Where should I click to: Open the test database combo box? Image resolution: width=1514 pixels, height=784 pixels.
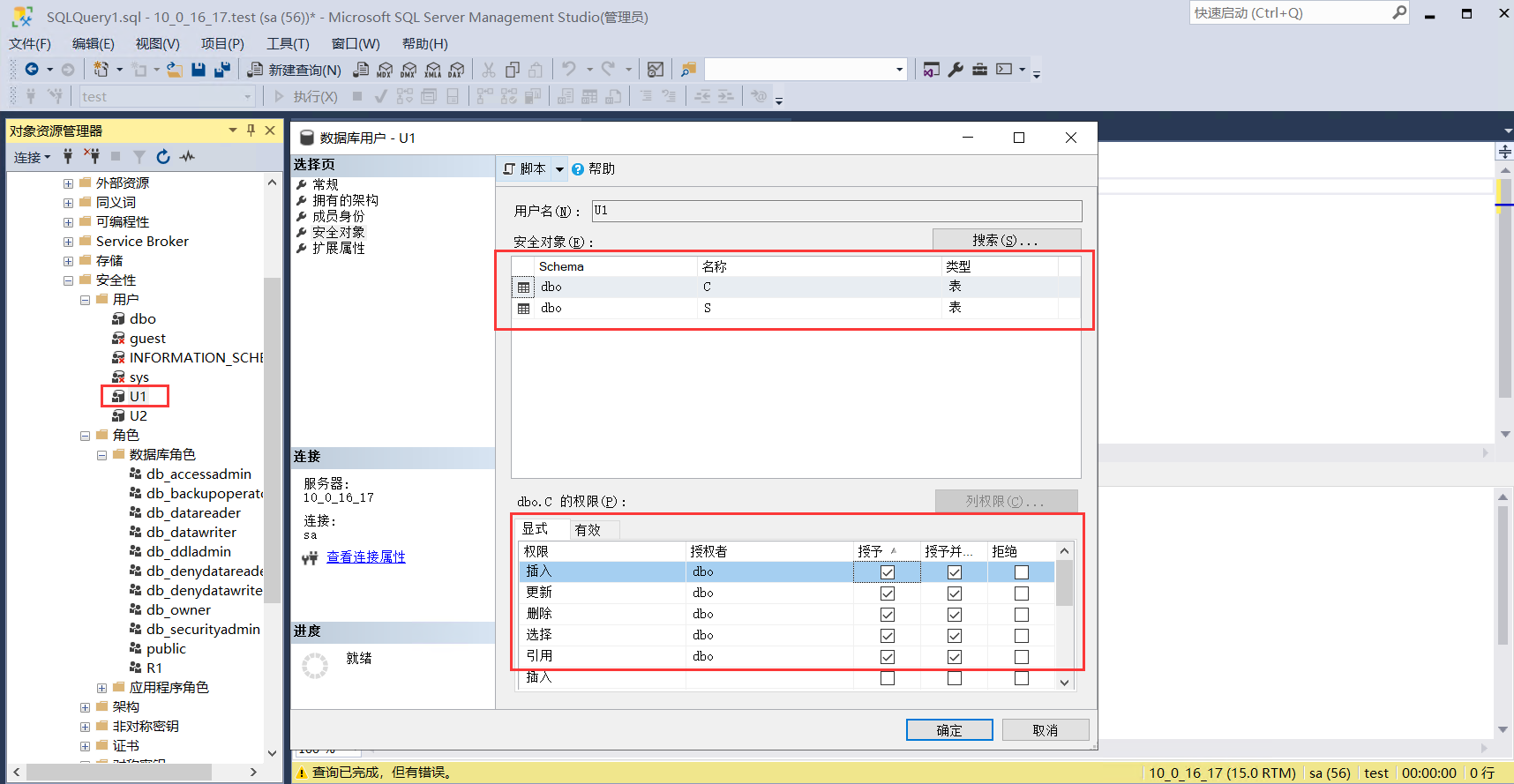167,96
